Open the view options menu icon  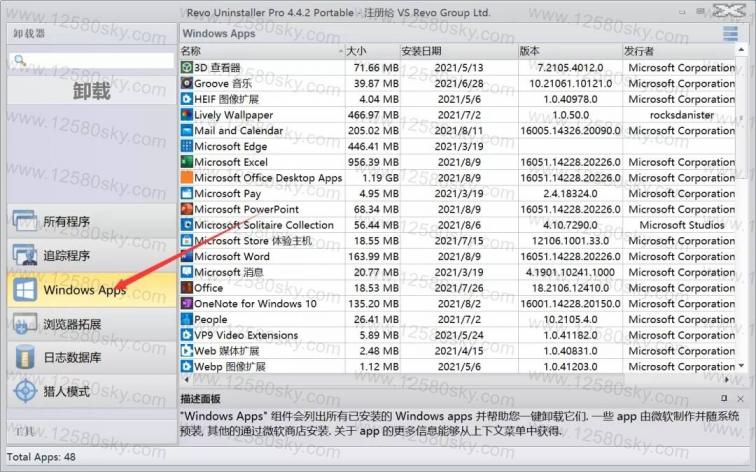(730, 34)
